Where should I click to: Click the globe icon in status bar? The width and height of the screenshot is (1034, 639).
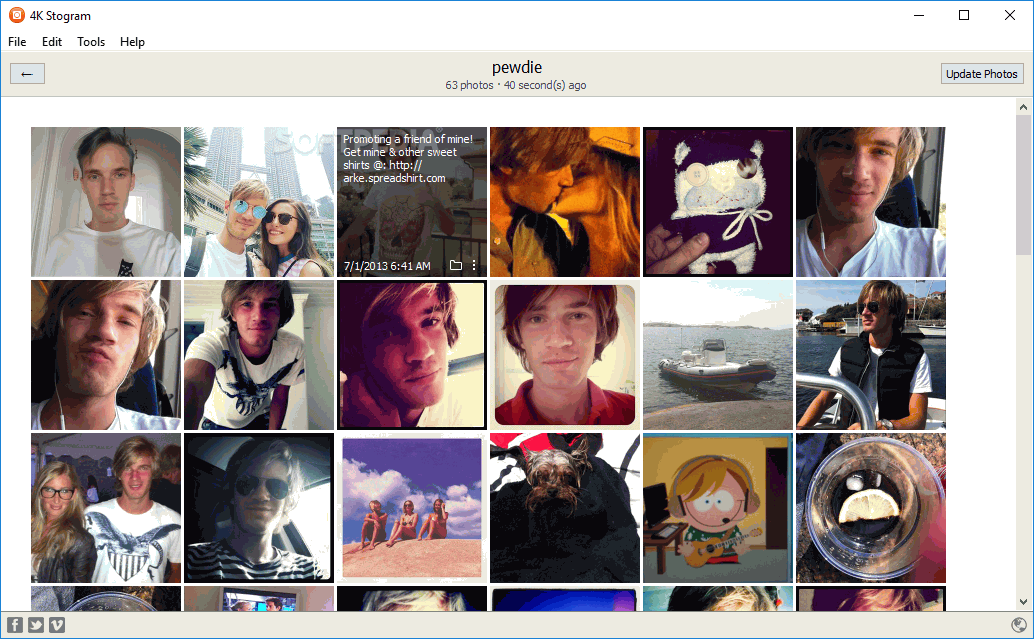tap(1018, 624)
